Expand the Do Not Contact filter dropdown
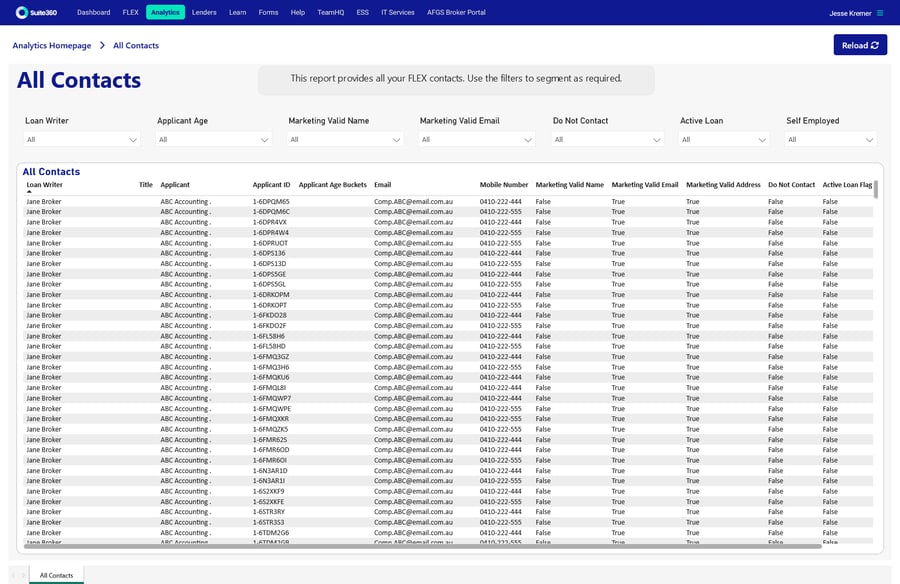 pyautogui.click(x=607, y=140)
